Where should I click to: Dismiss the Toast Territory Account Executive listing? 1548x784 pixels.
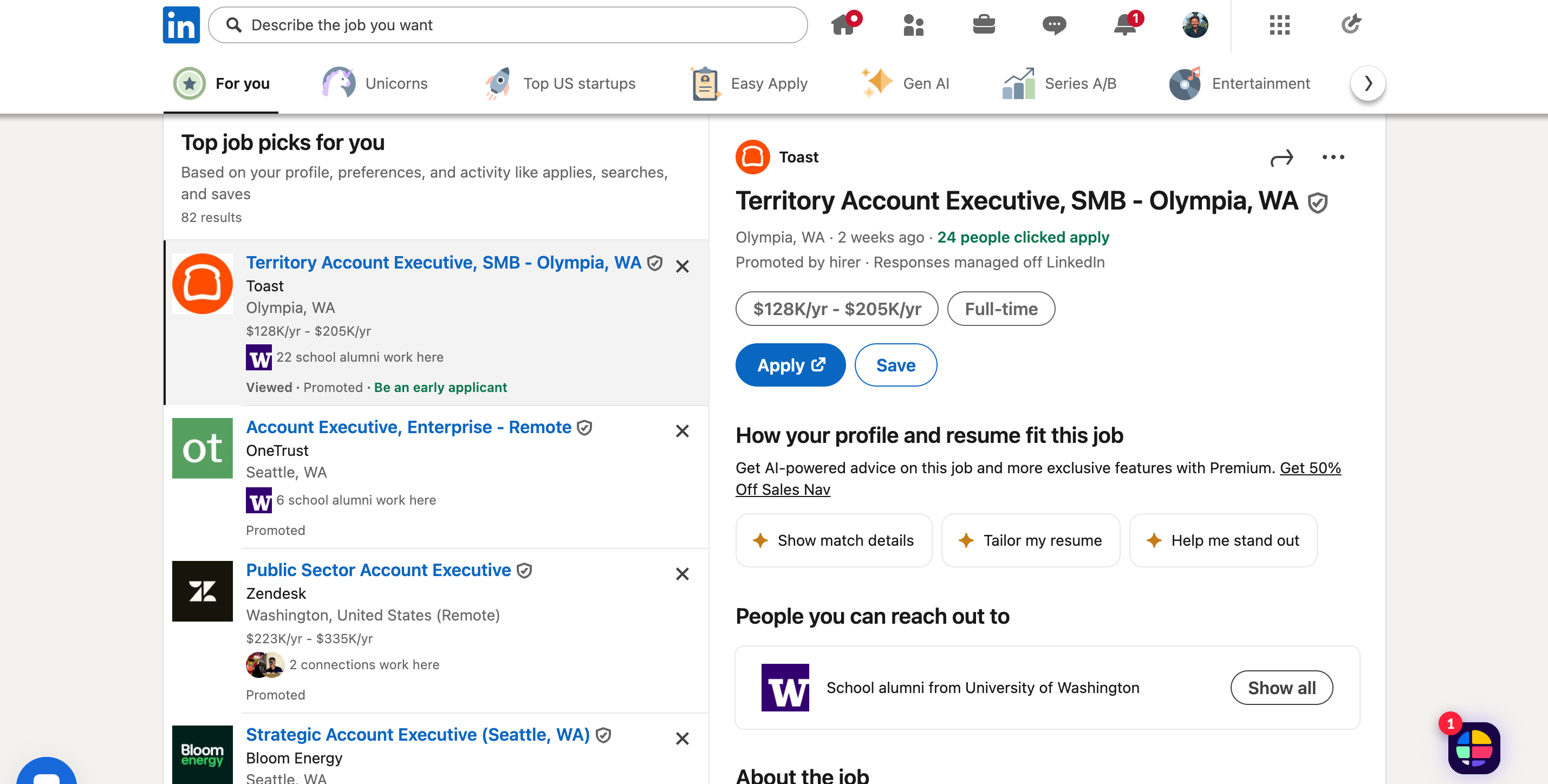[682, 266]
